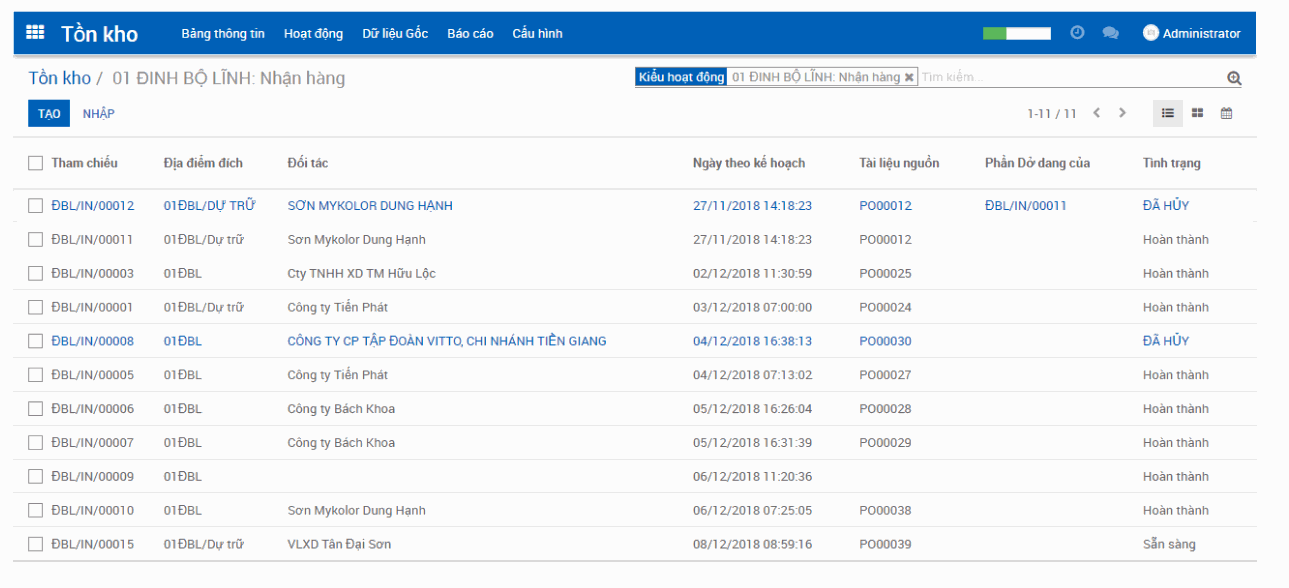Switch to kanban view icon
Image resolution: width=1289 pixels, height=588 pixels.
pos(1197,113)
